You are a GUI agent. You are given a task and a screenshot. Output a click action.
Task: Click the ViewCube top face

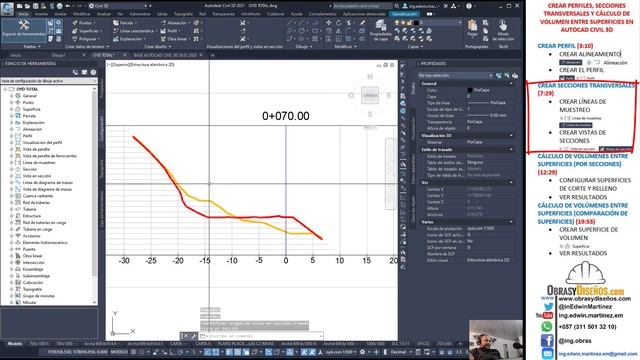[370, 96]
